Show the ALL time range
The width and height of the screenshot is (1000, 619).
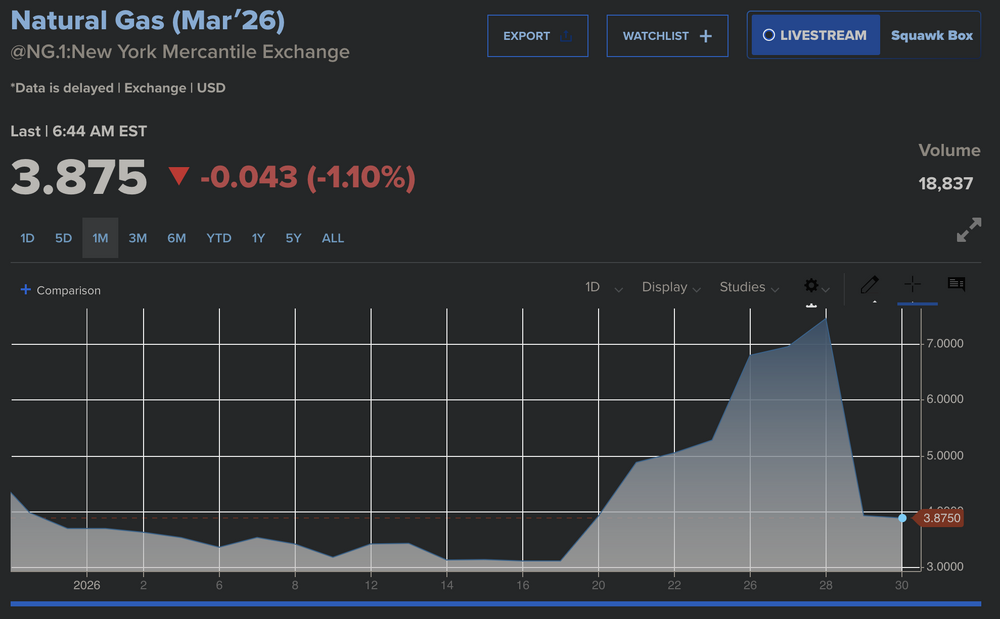tap(333, 238)
